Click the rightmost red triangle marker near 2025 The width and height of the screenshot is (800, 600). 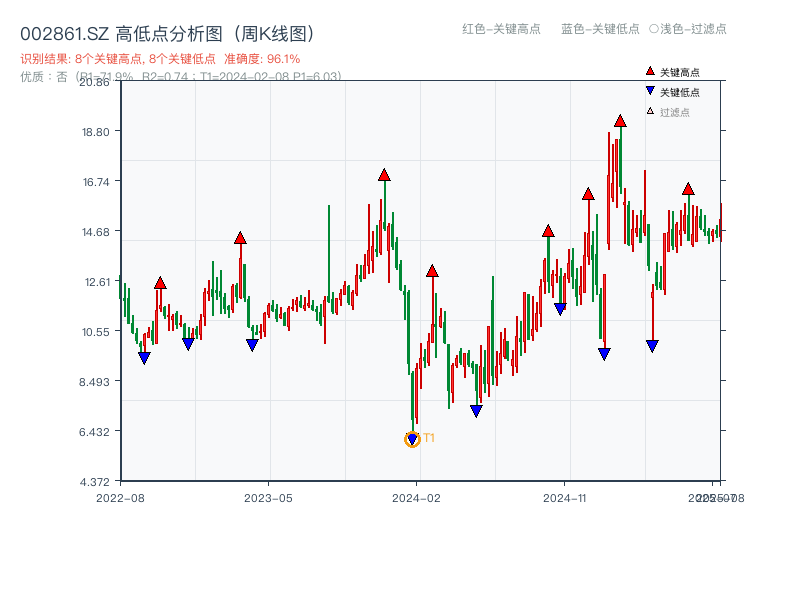pos(688,187)
